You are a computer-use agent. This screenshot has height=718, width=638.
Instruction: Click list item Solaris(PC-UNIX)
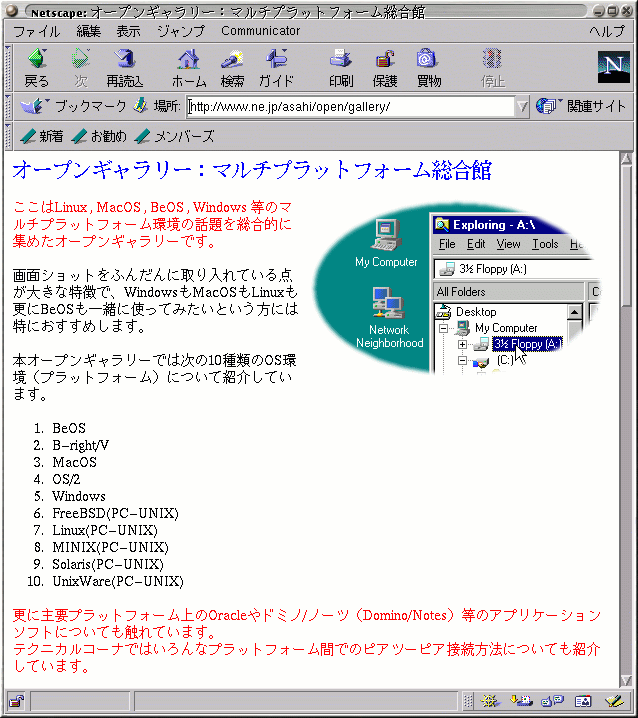pyautogui.click(x=108, y=564)
